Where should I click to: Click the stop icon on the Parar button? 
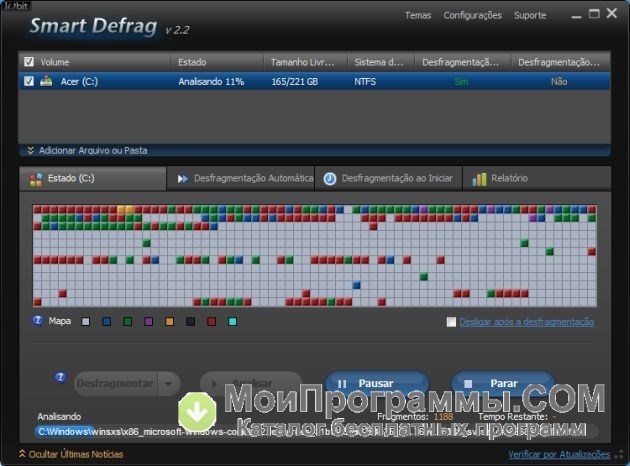point(468,384)
